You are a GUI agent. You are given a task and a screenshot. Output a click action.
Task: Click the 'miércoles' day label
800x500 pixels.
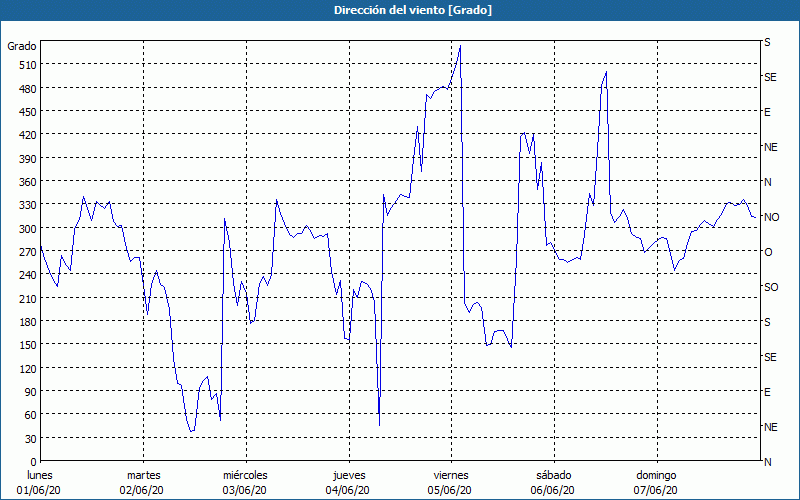click(x=245, y=476)
